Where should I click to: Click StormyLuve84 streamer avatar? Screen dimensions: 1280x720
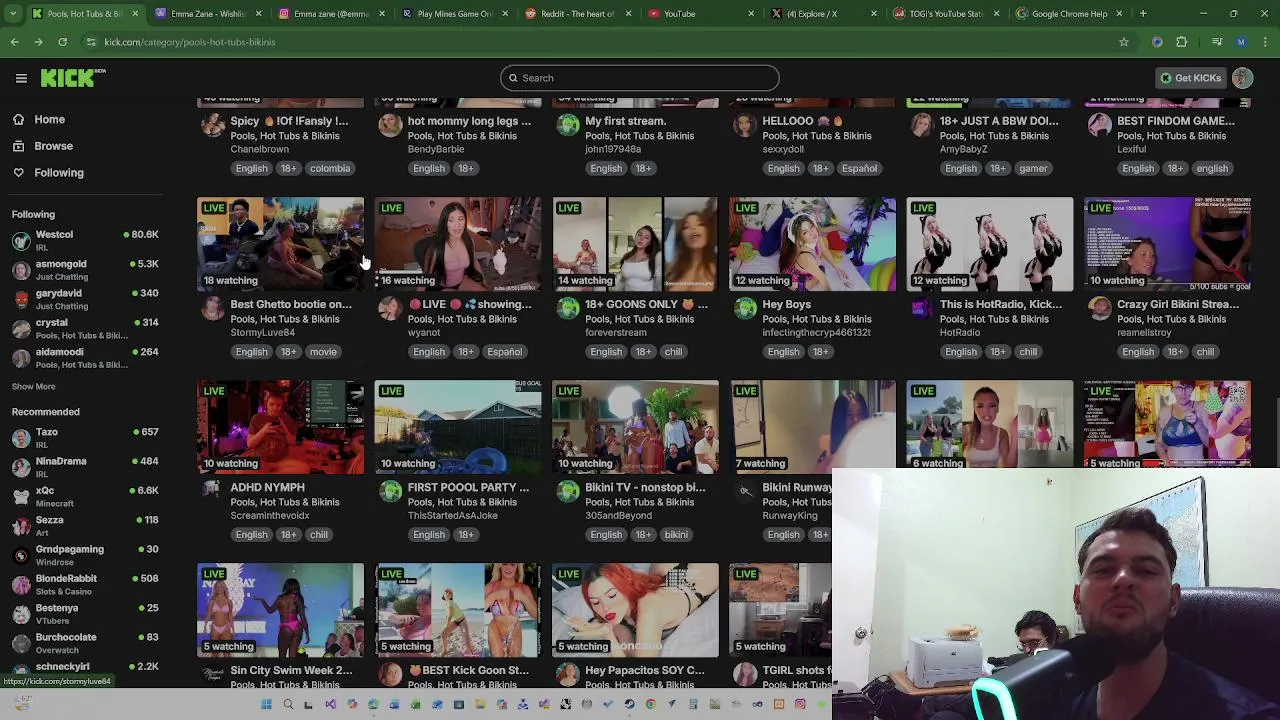click(212, 309)
